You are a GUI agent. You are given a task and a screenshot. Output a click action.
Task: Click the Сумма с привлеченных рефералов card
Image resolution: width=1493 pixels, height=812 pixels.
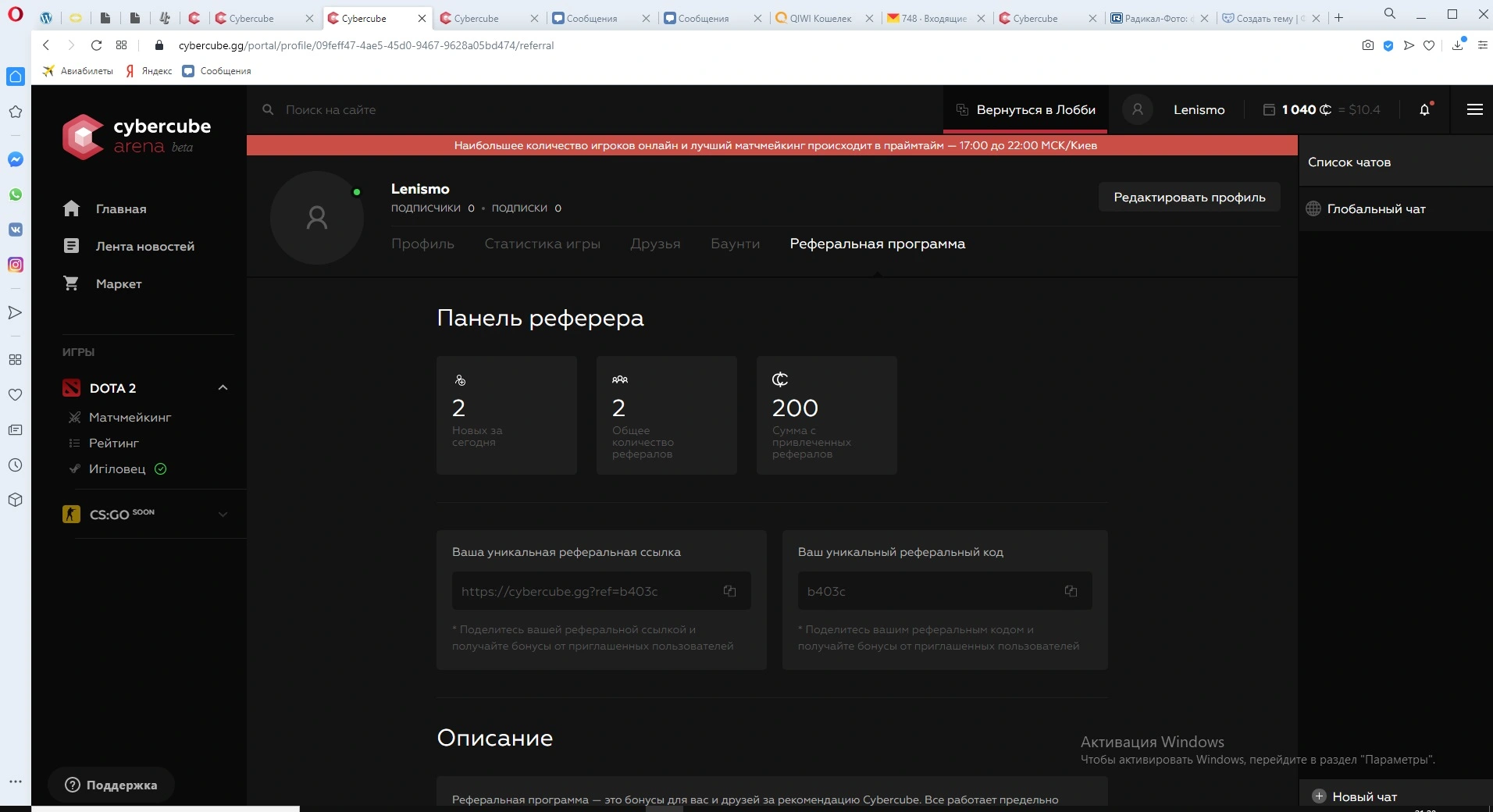[x=826, y=415]
